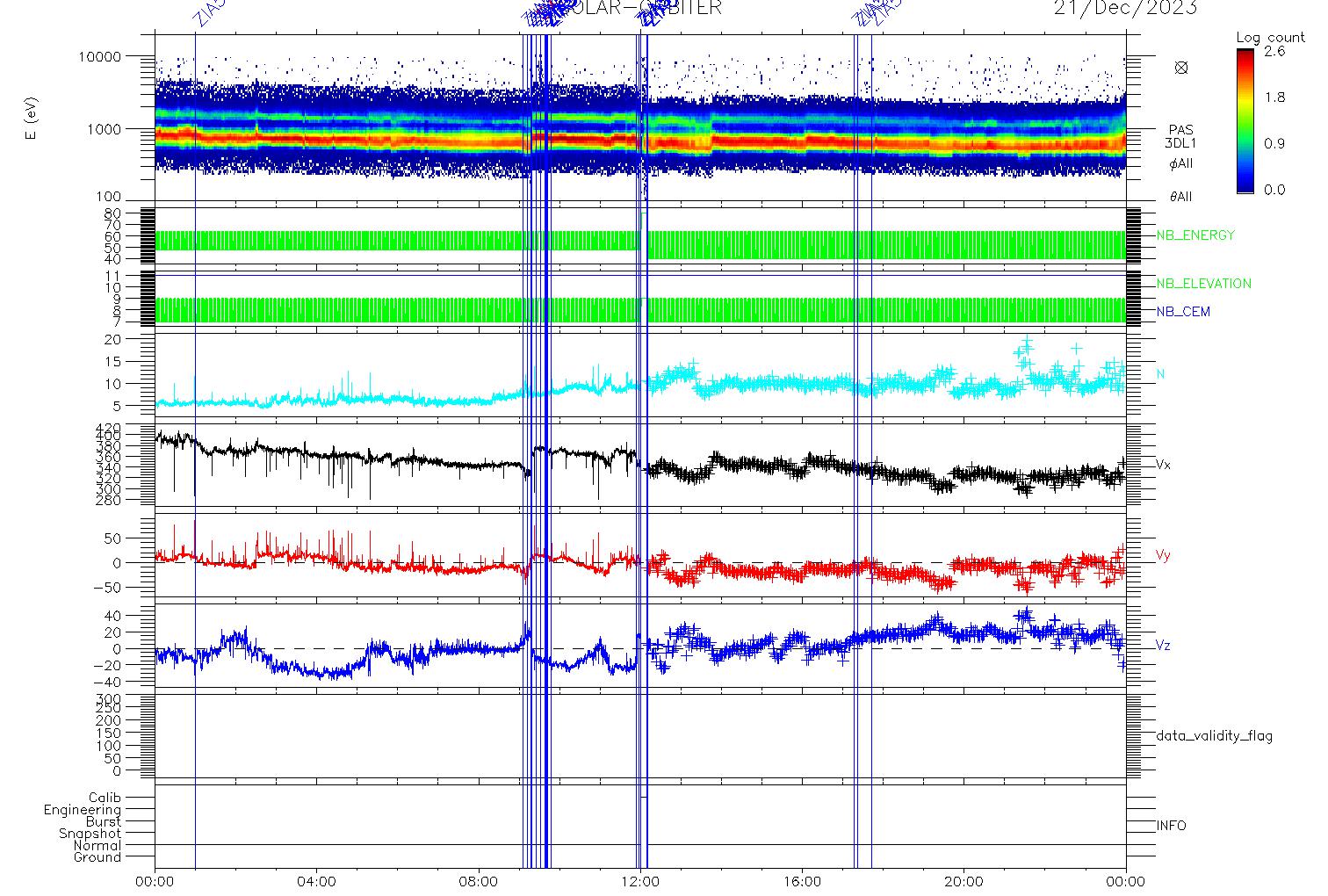Click the PAS instrument label

[1181, 130]
